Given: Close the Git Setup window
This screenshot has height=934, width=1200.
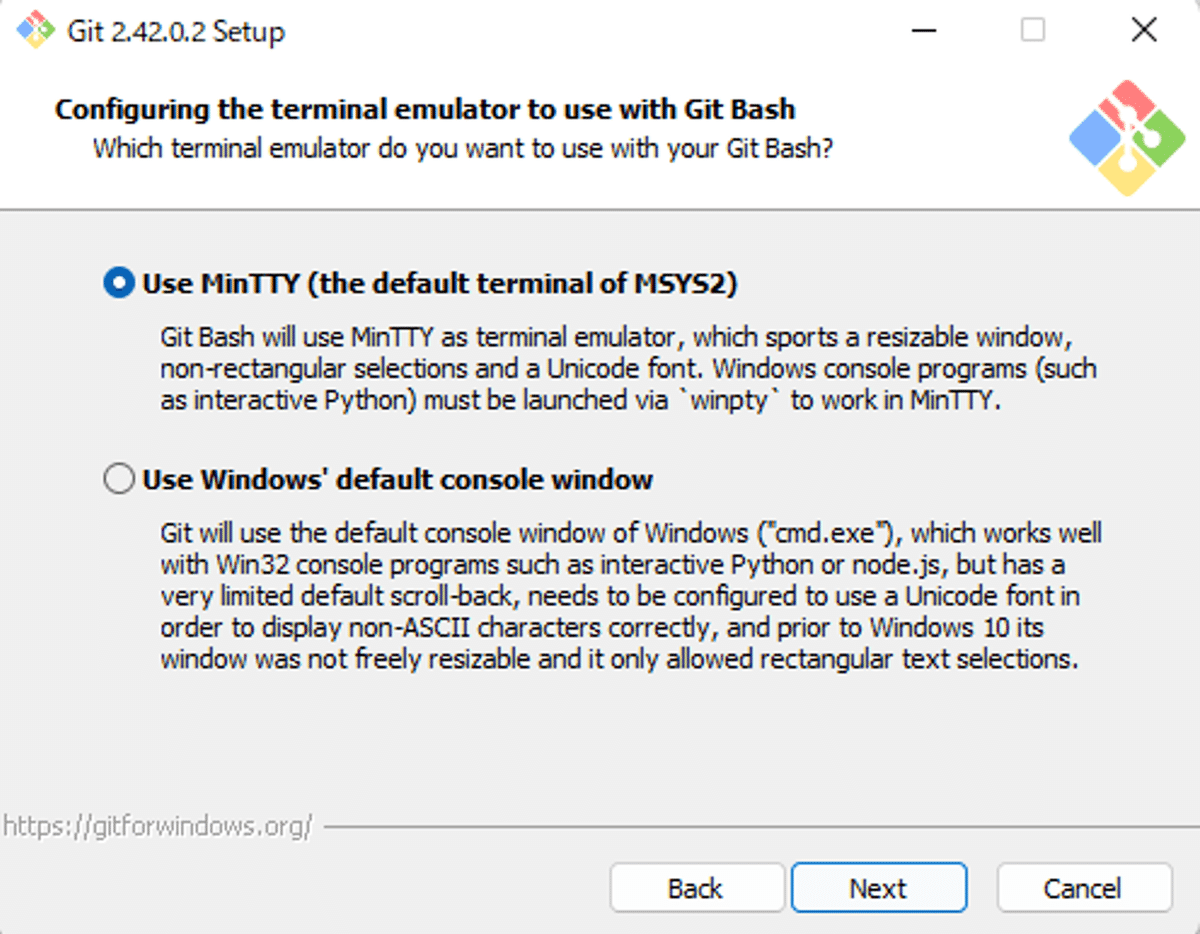Looking at the screenshot, I should pos(1143,30).
